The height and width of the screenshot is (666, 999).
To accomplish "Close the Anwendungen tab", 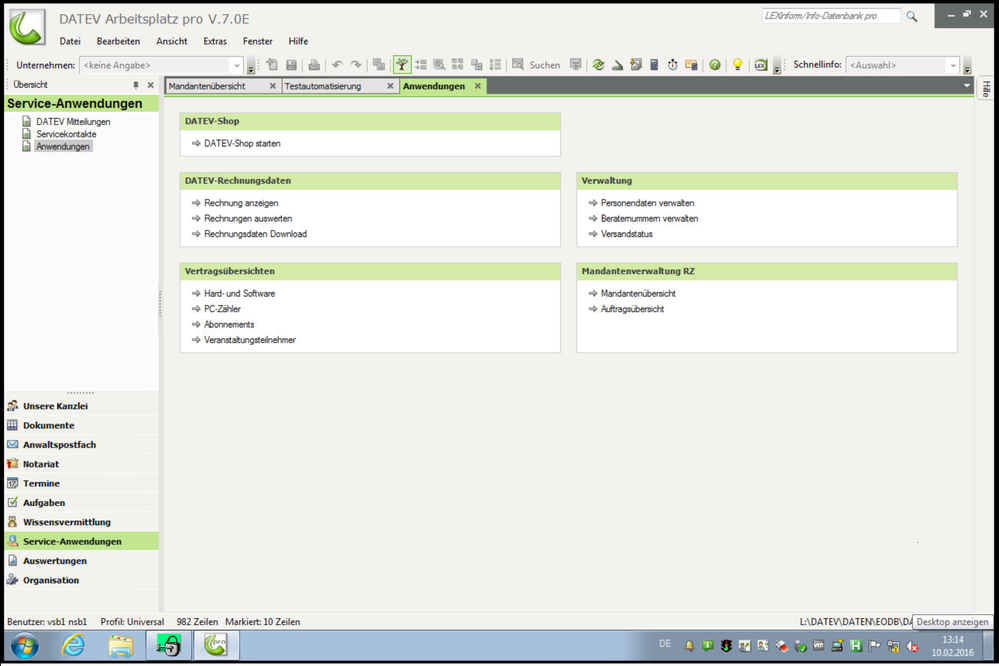I will 477,86.
